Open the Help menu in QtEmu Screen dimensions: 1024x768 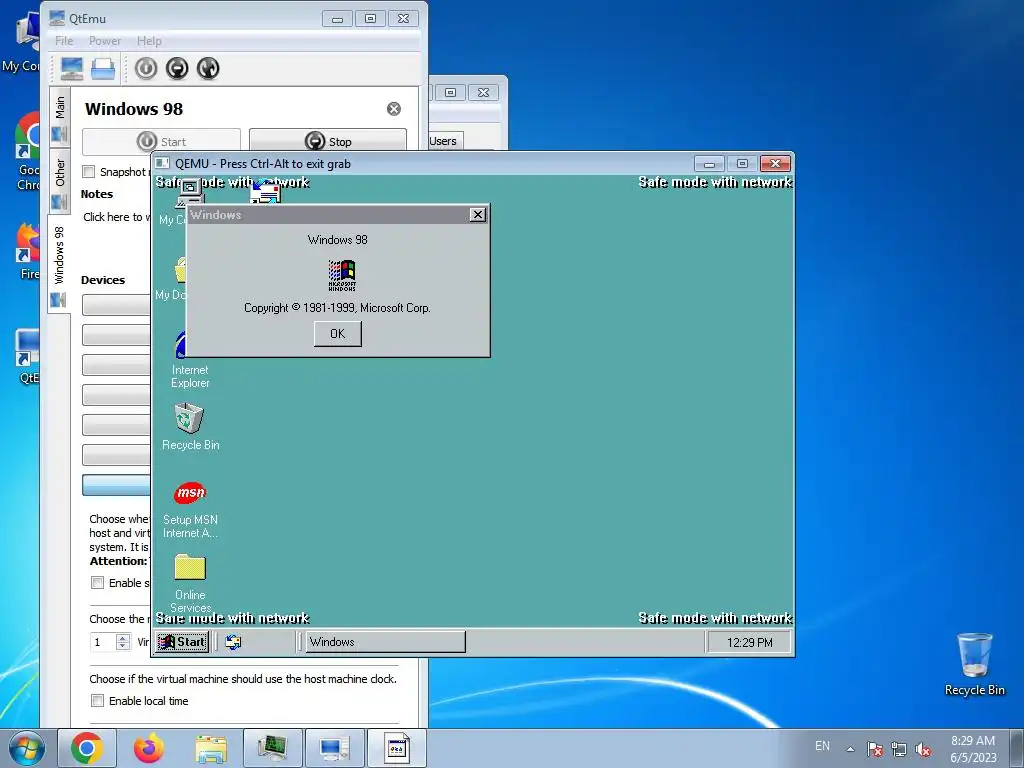[149, 40]
